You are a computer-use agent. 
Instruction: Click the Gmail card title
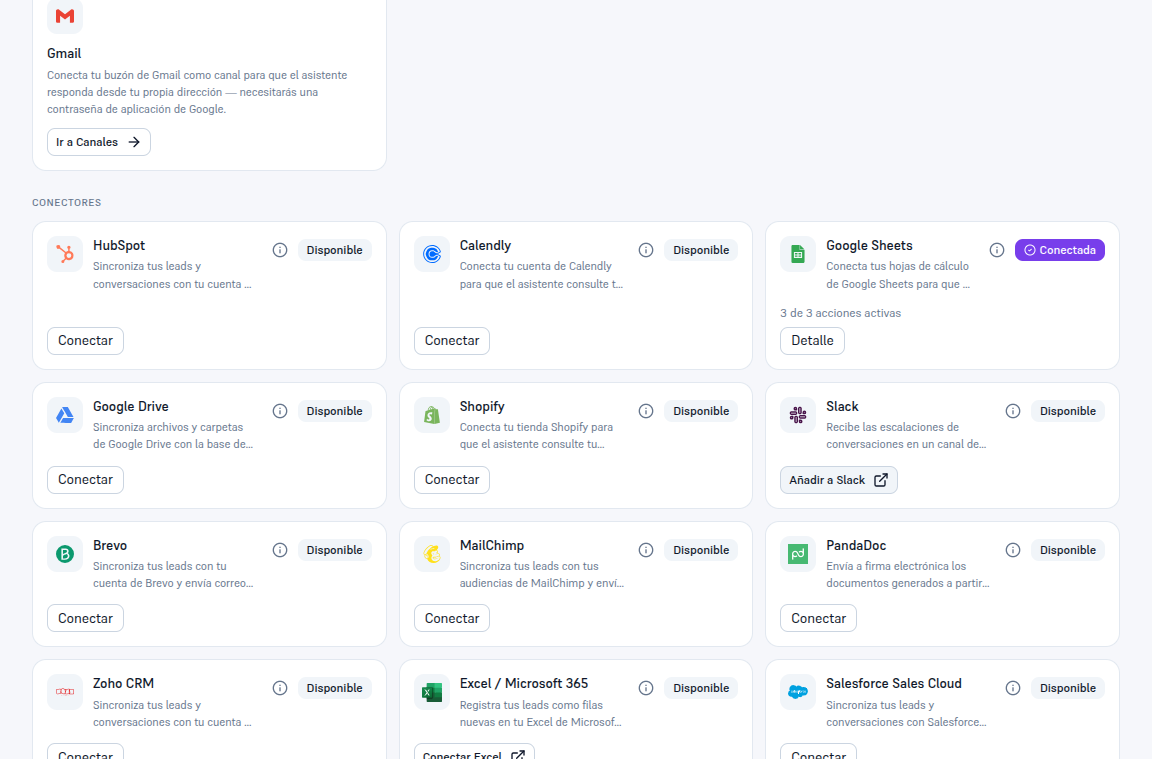(64, 54)
